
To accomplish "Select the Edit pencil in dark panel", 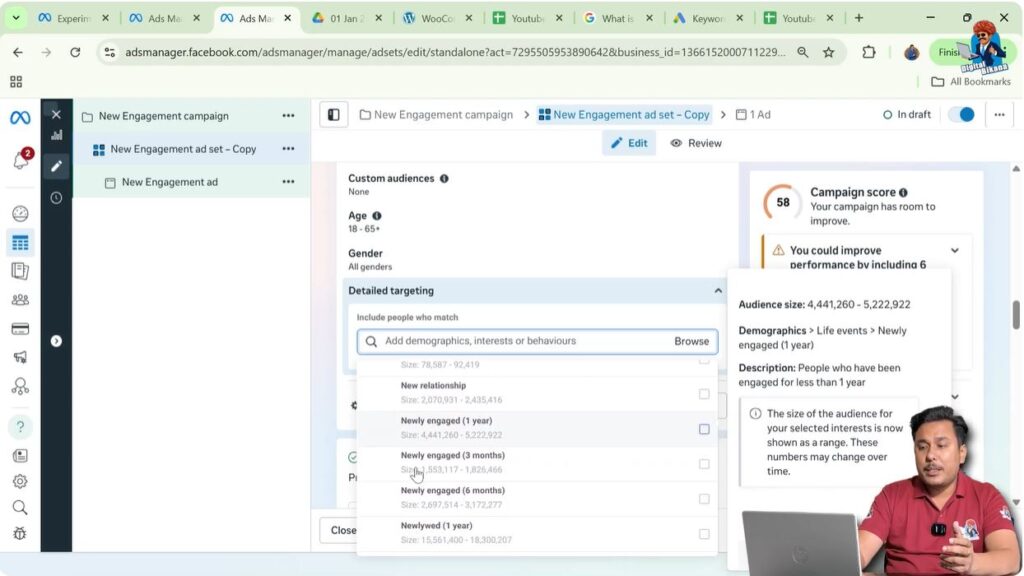I will click(x=56, y=166).
